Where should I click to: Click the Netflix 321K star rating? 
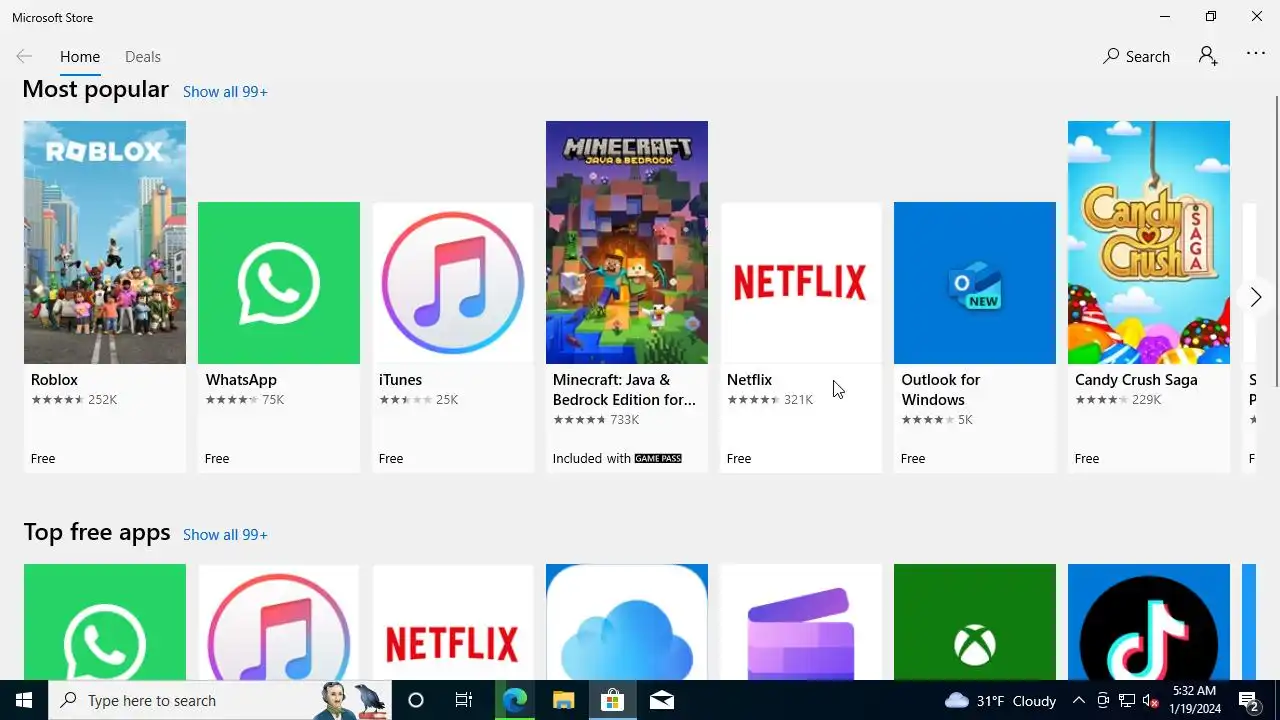point(770,400)
